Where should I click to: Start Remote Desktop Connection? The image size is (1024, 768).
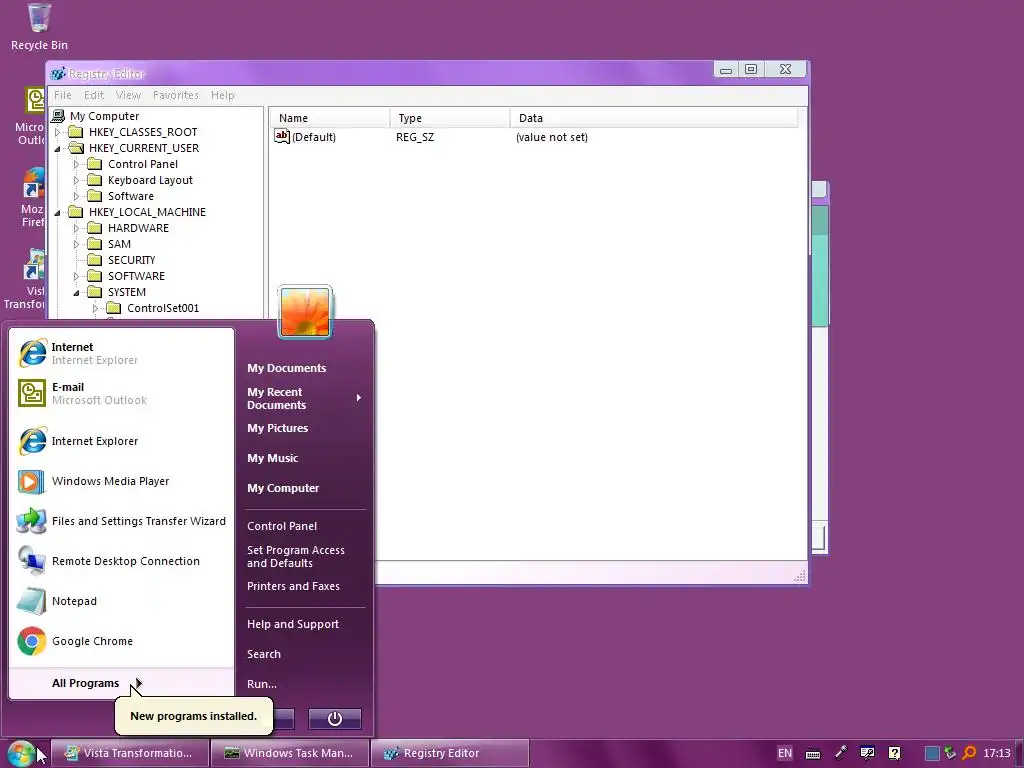[x=108, y=561]
